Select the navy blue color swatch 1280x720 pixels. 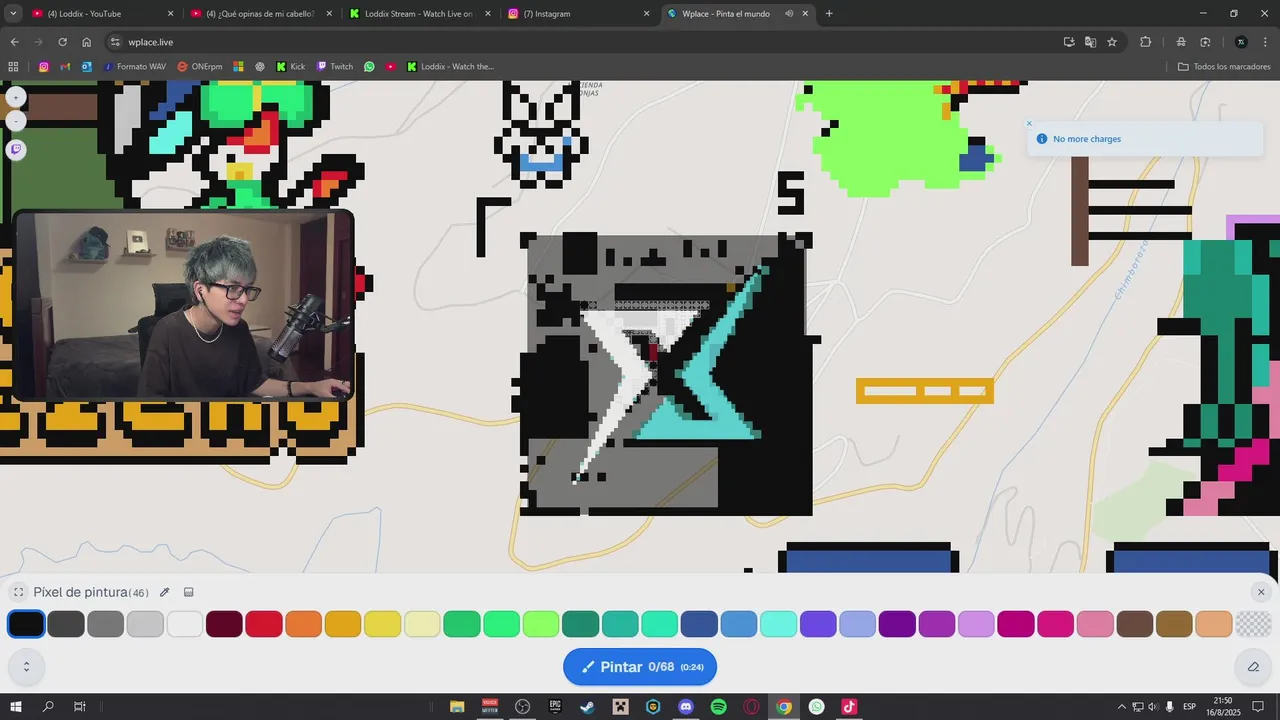tap(700, 624)
